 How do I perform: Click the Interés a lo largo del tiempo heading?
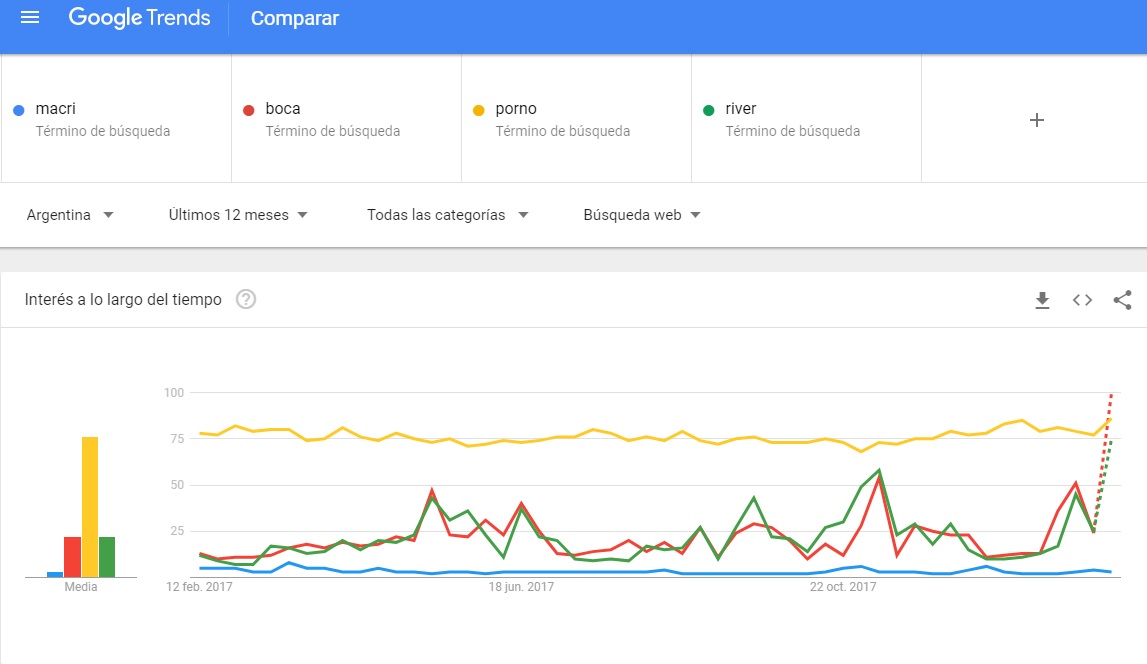123,299
